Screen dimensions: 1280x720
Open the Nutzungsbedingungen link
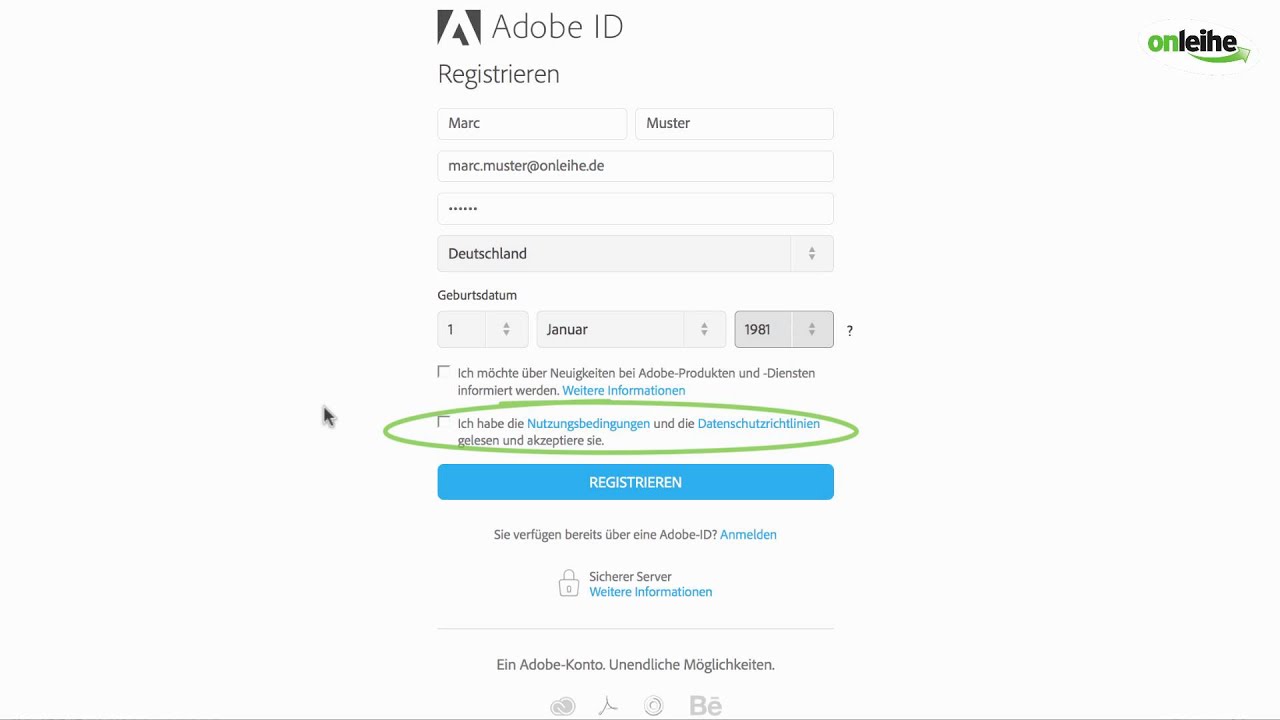click(588, 424)
